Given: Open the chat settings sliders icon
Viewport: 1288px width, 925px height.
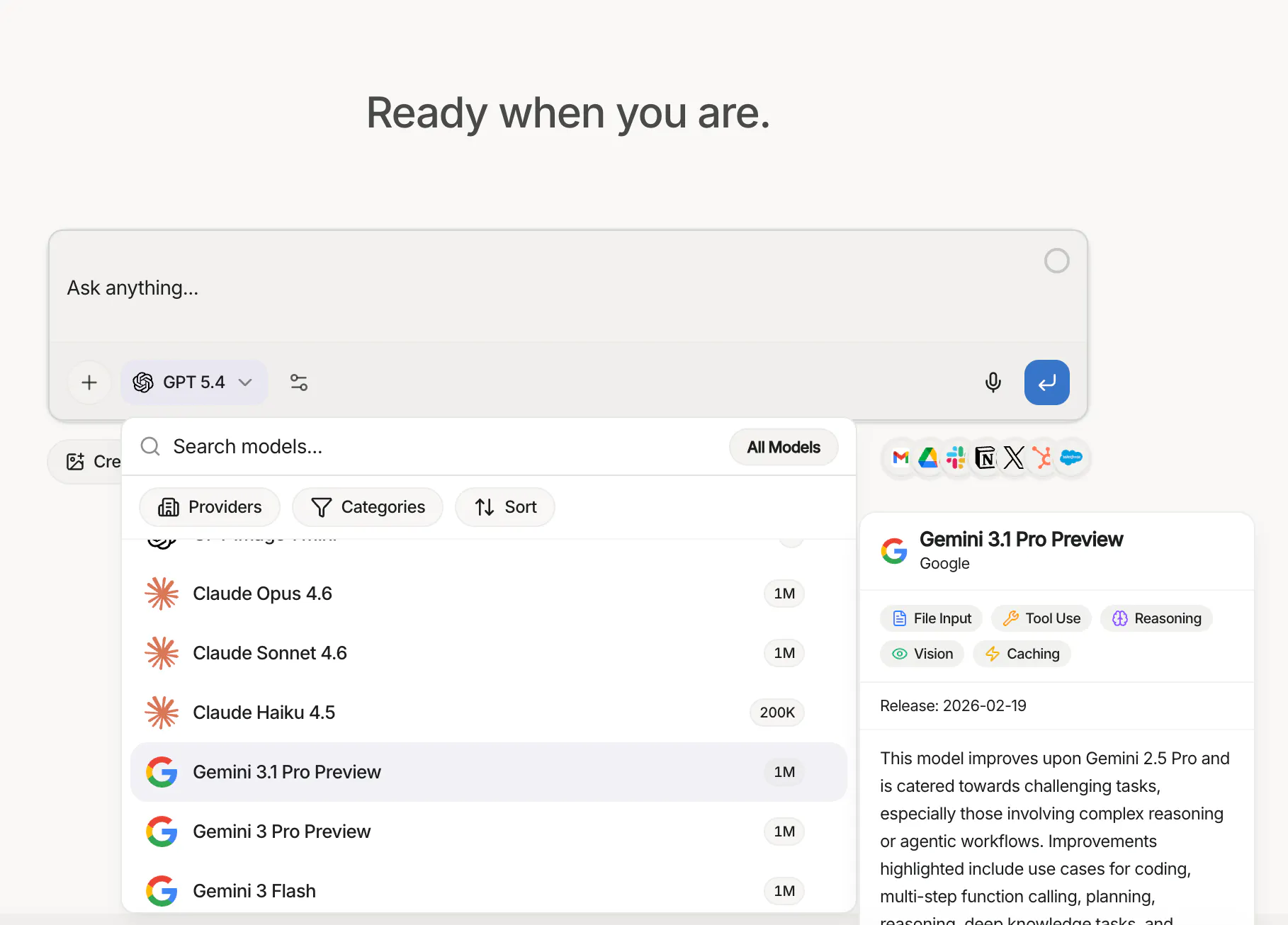Looking at the screenshot, I should [299, 382].
